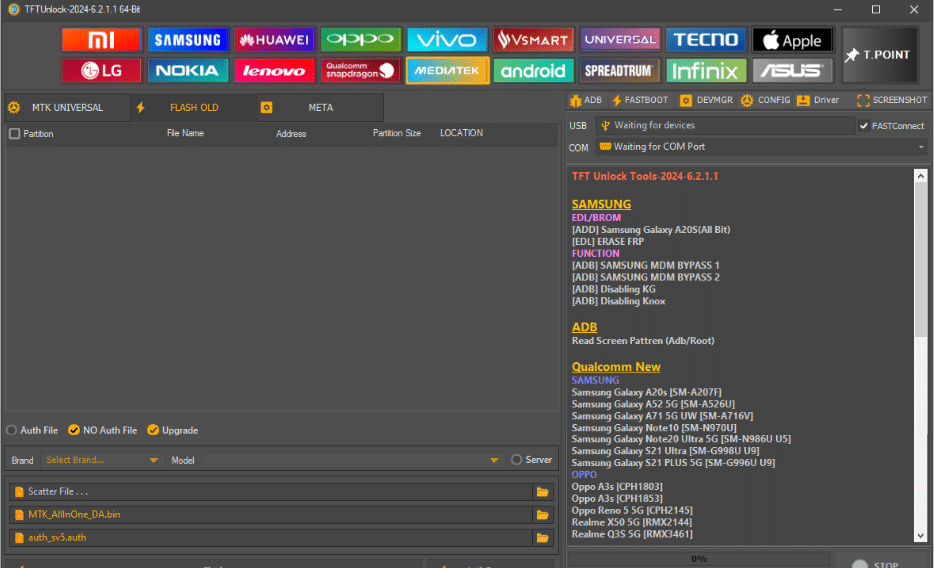This screenshot has width=934, height=568.
Task: Click the SAMSUNG heading link in log
Action: point(601,204)
